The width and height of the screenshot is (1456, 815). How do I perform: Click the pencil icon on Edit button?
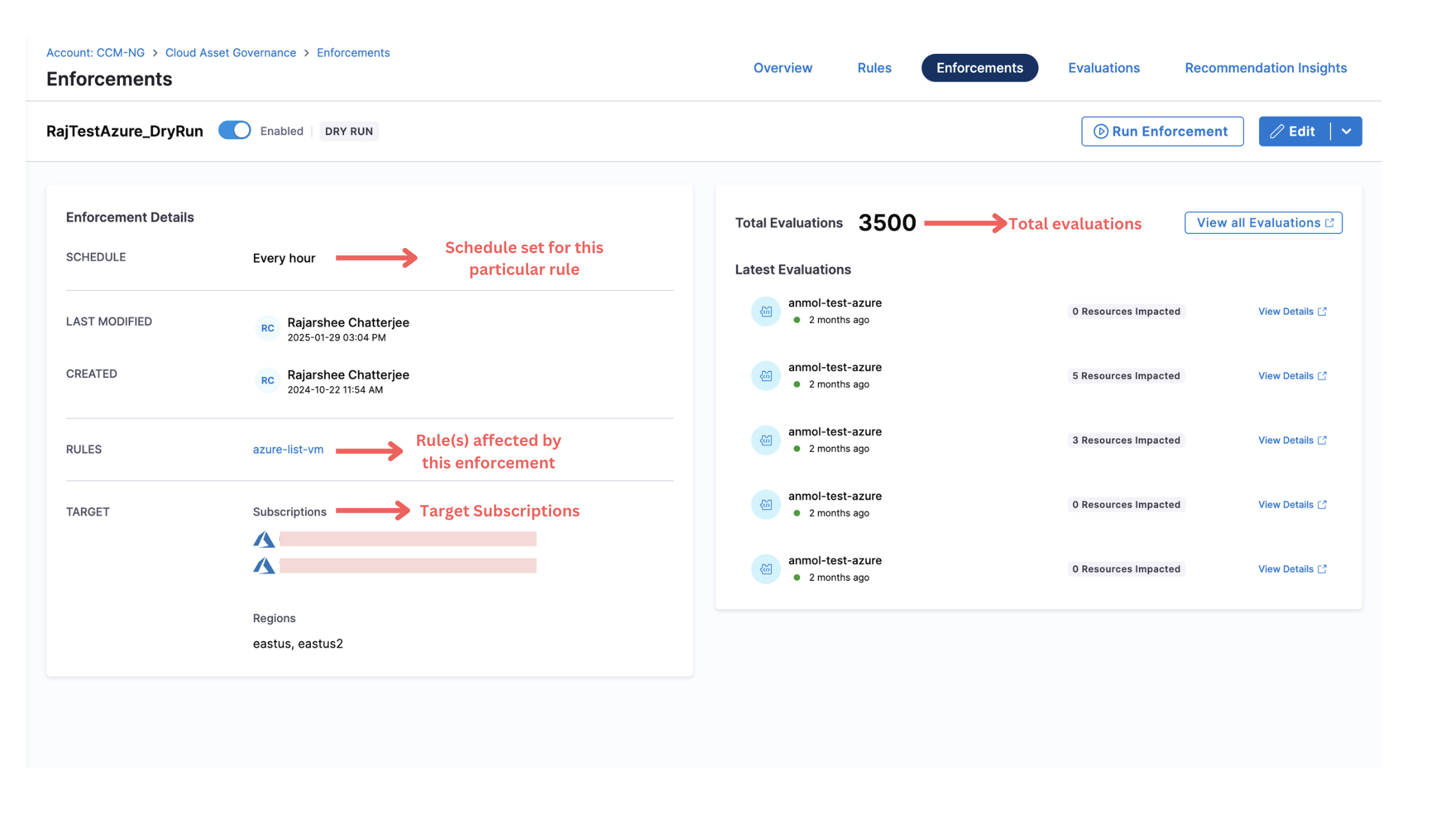point(1277,131)
